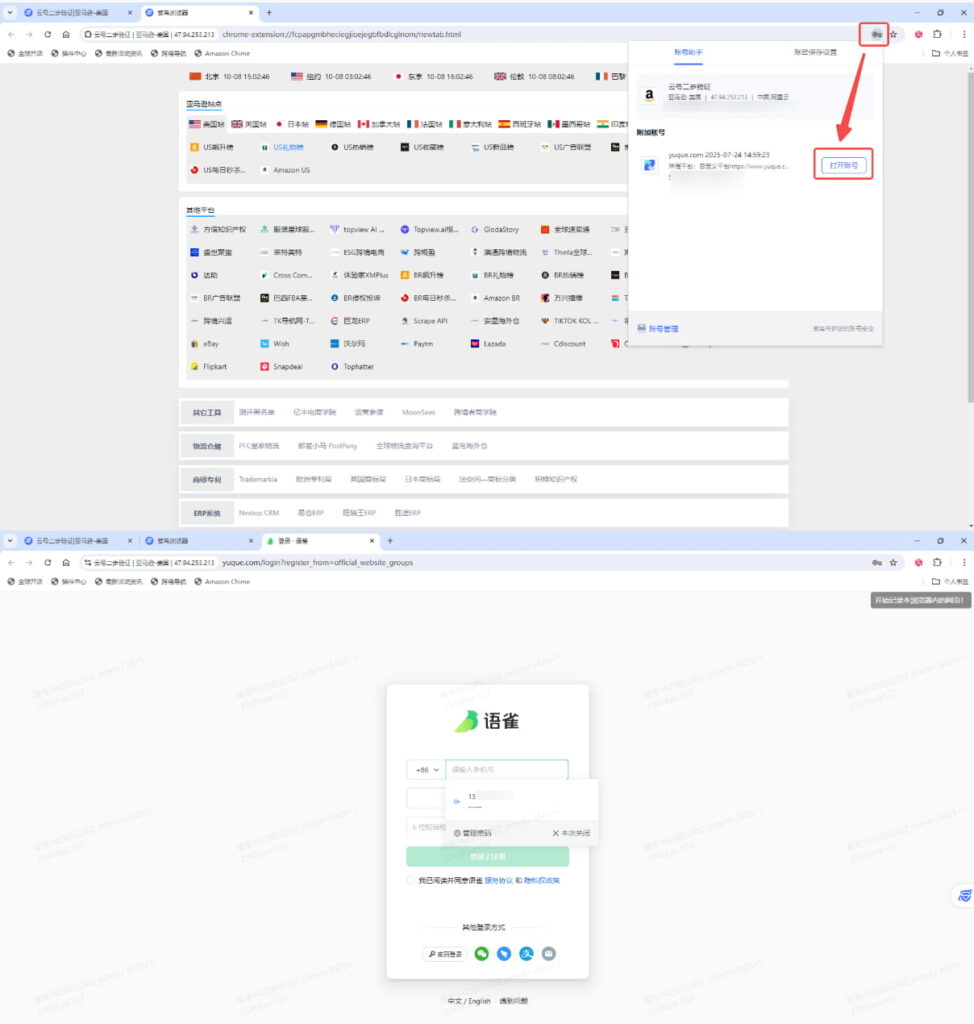Switch to the second popup tab for password settings
The width and height of the screenshot is (974, 1024).
click(x=815, y=52)
